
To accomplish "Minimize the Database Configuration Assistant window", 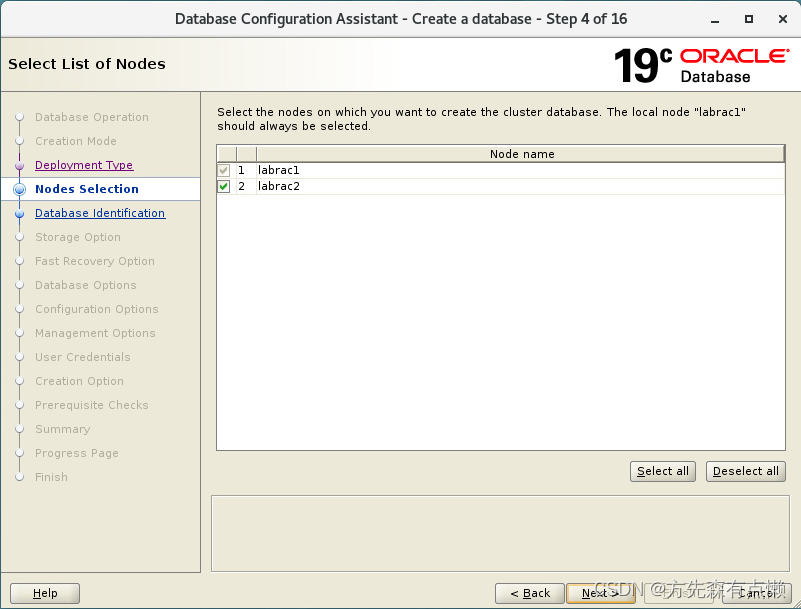I will pyautogui.click(x=715, y=19).
